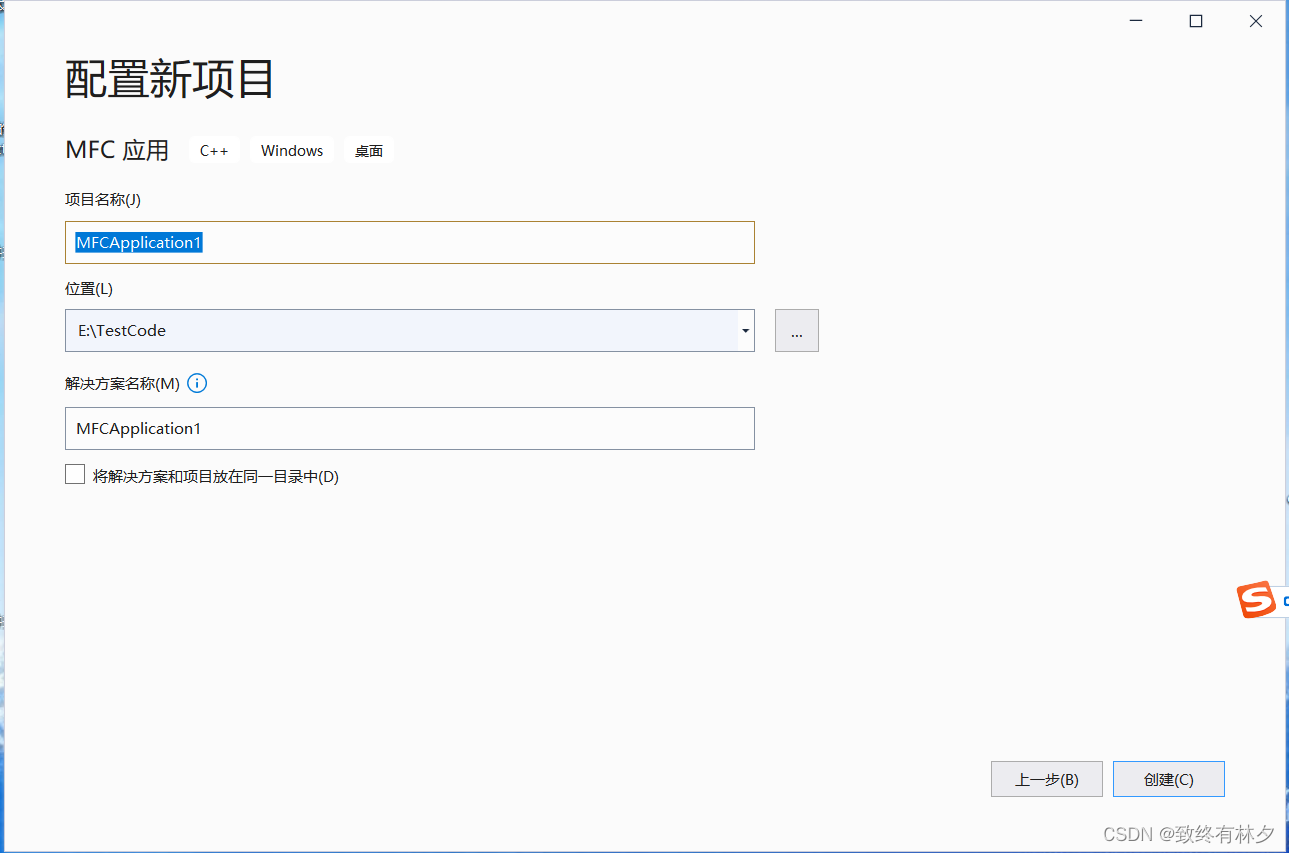Close the configure project dialog
1289x853 pixels.
coord(1256,21)
